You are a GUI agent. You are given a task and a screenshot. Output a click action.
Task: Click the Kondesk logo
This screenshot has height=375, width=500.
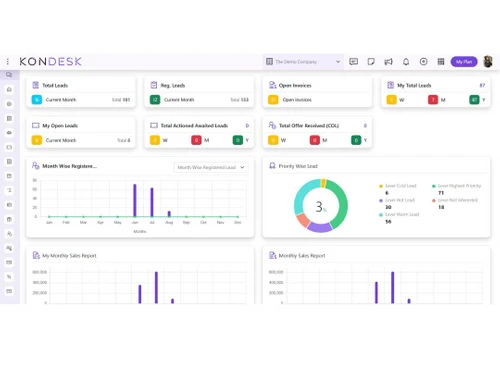[x=50, y=62]
